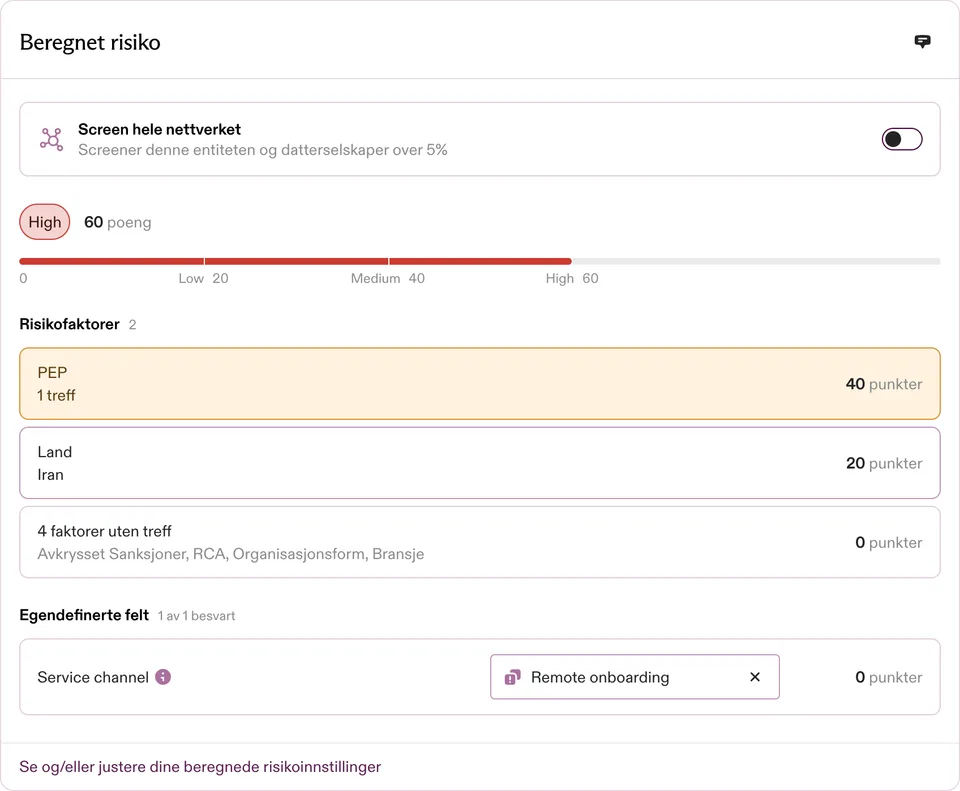This screenshot has width=960, height=791.
Task: Open the comments icon in header
Action: click(x=922, y=42)
